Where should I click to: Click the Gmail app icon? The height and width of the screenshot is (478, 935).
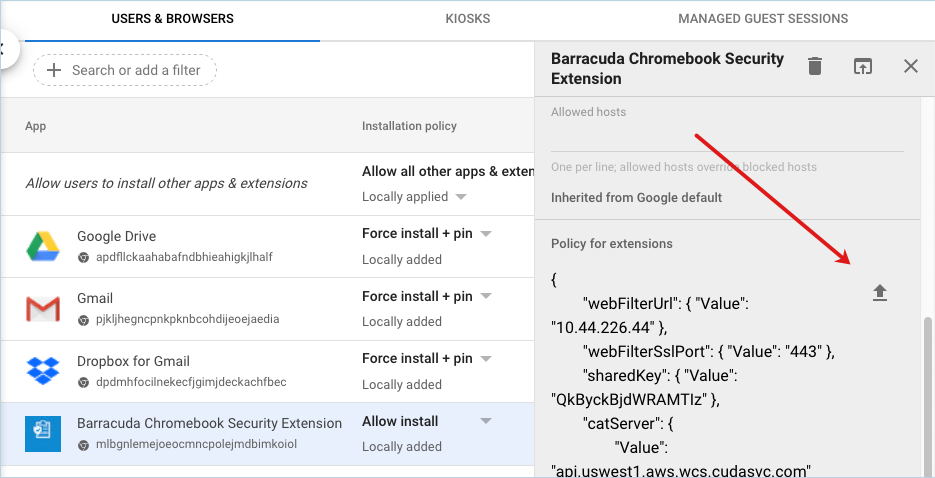(43, 309)
